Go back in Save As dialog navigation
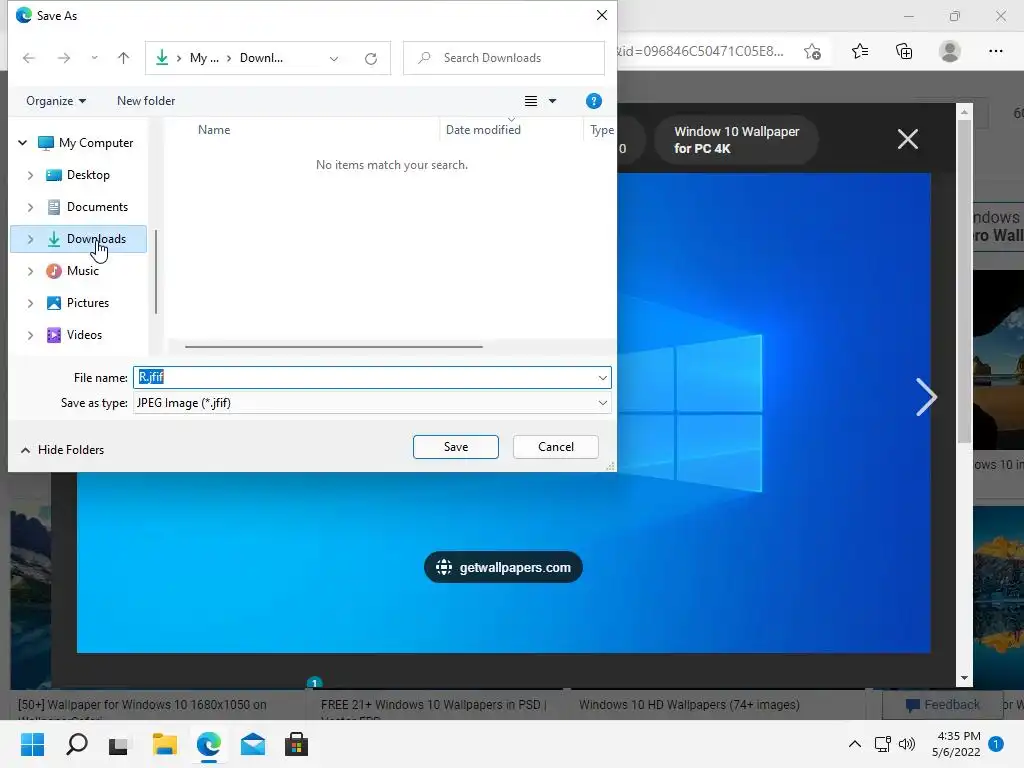The width and height of the screenshot is (1024, 768). pyautogui.click(x=29, y=58)
